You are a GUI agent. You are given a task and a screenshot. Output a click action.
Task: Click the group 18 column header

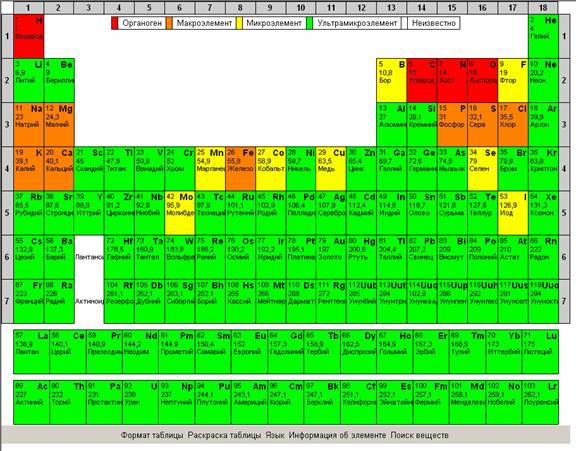pyautogui.click(x=543, y=7)
